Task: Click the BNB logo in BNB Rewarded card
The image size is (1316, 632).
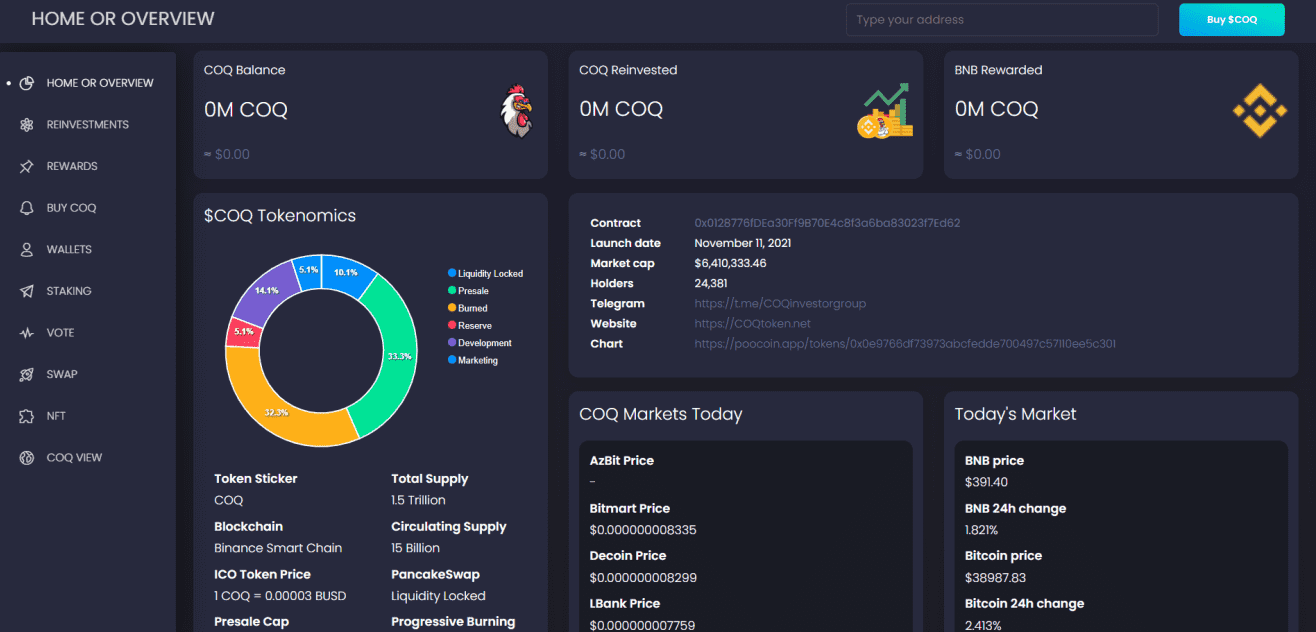Action: coord(1259,110)
